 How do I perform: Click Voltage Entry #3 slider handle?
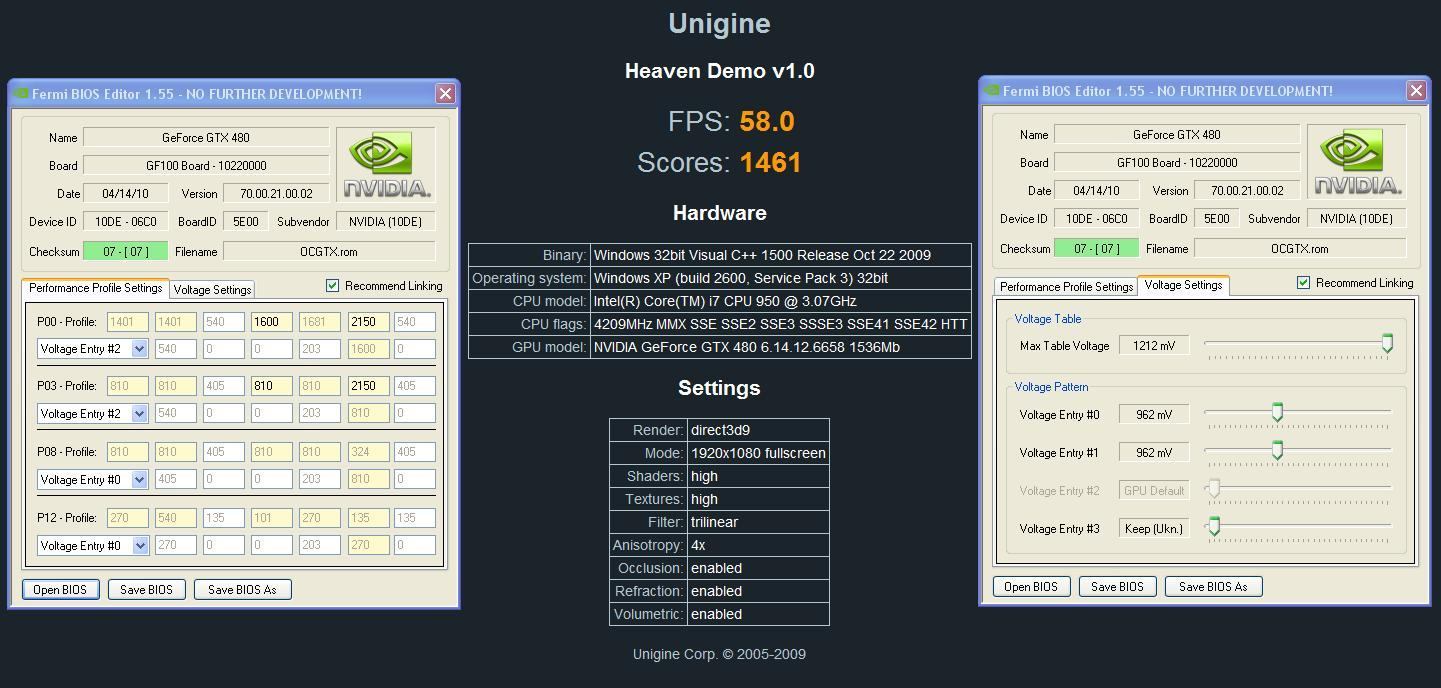click(x=1214, y=526)
